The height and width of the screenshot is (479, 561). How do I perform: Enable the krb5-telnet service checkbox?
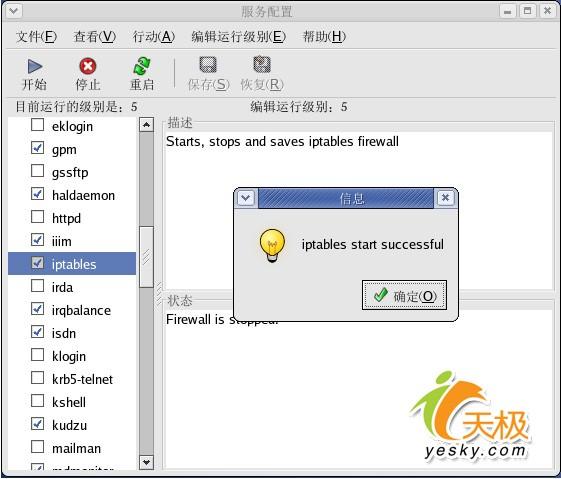coord(38,378)
